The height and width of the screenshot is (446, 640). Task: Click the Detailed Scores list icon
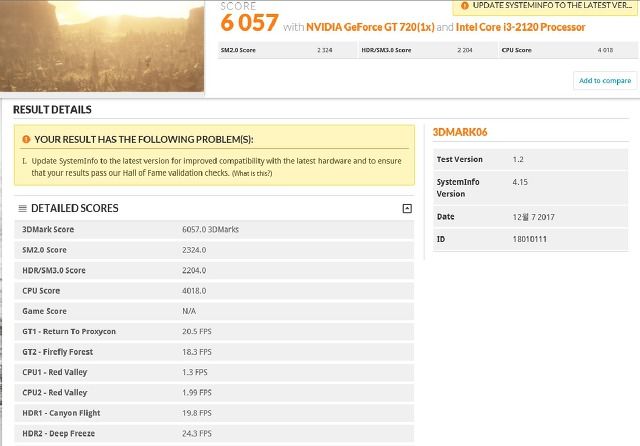click(22, 209)
